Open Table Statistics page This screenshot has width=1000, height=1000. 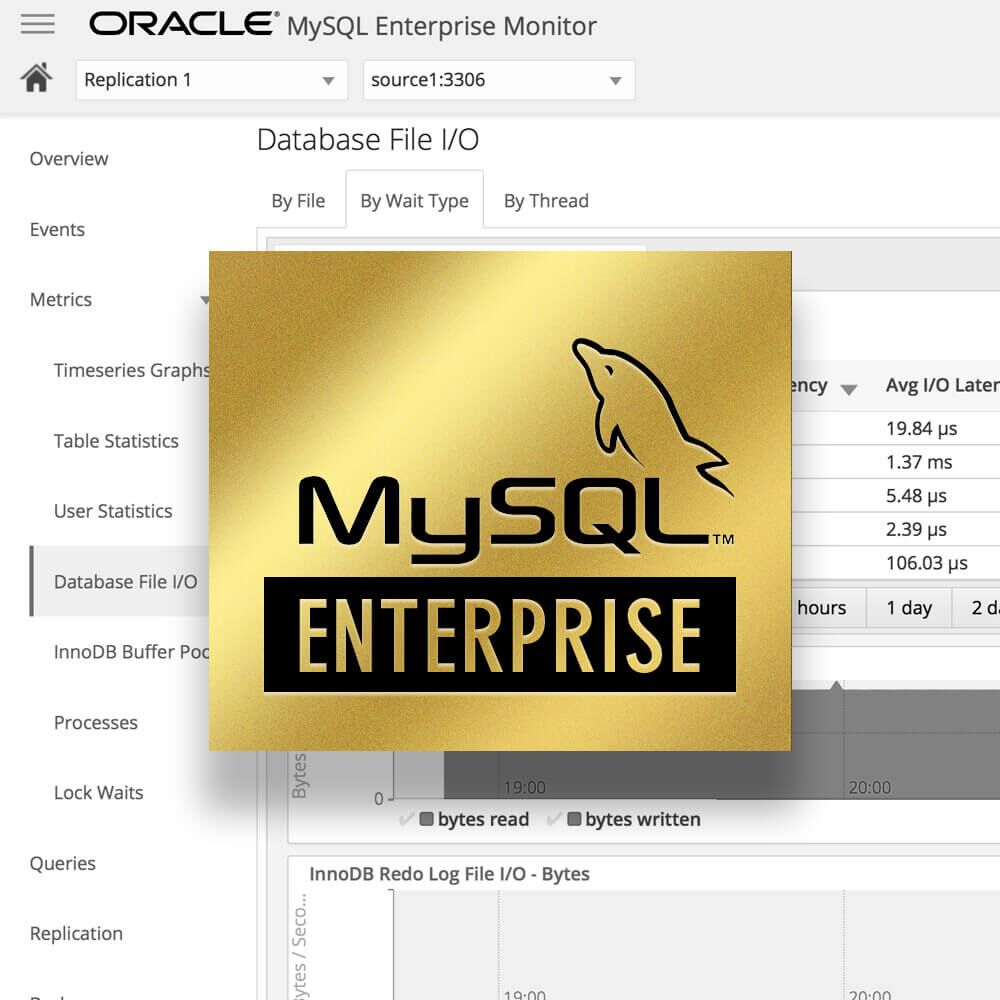point(116,441)
